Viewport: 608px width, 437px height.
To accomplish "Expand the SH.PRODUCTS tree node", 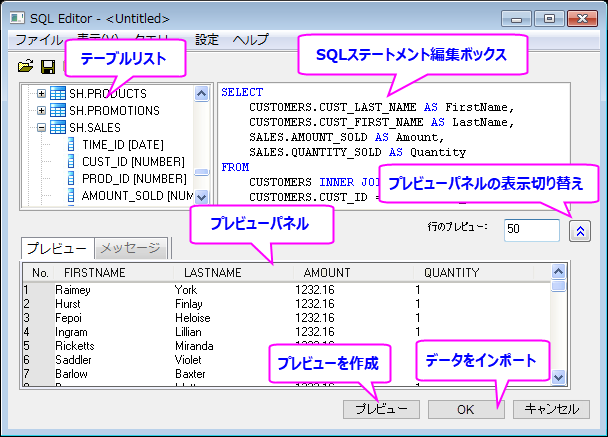I will point(41,93).
